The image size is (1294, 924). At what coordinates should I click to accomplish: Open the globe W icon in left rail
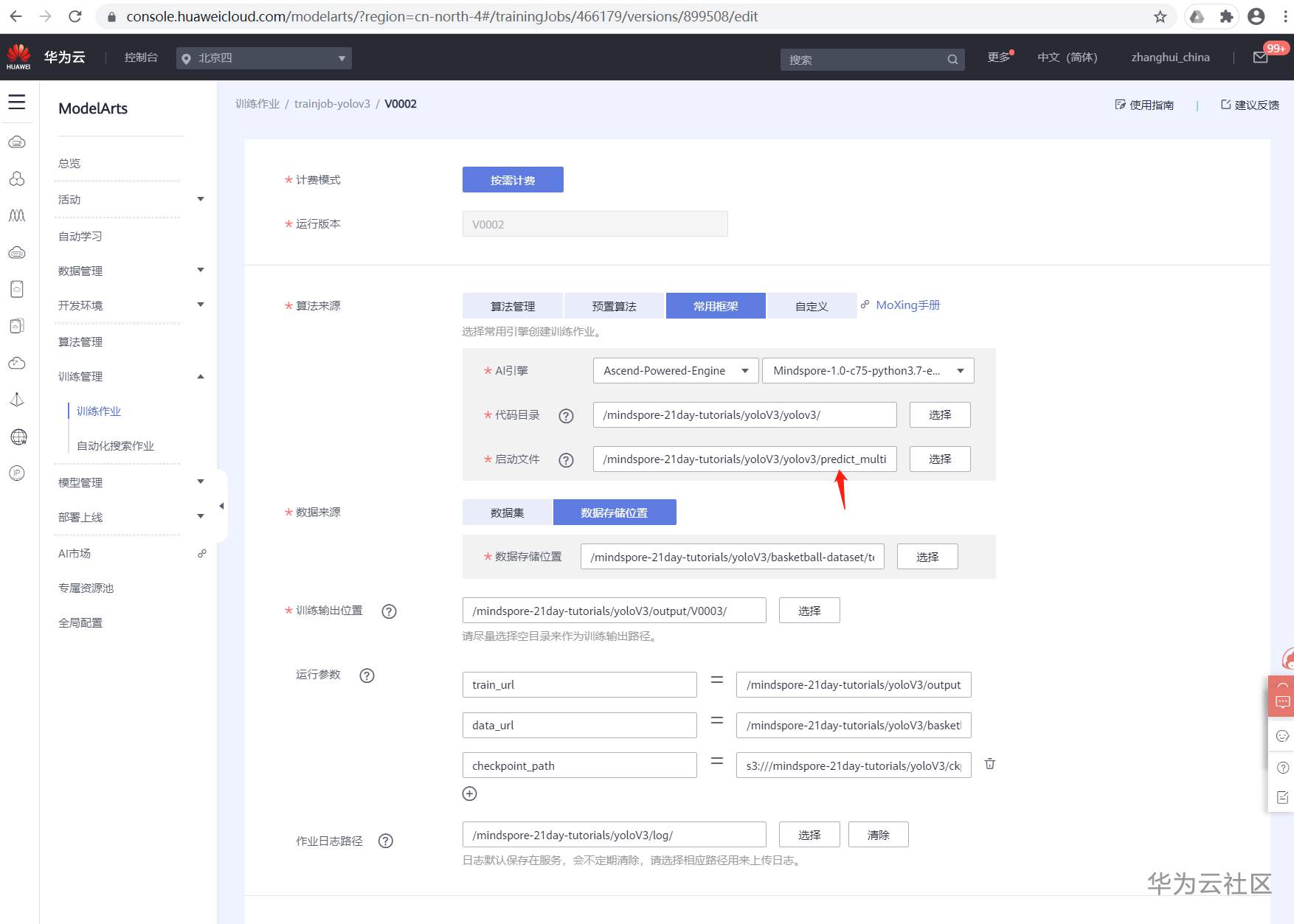[18, 437]
